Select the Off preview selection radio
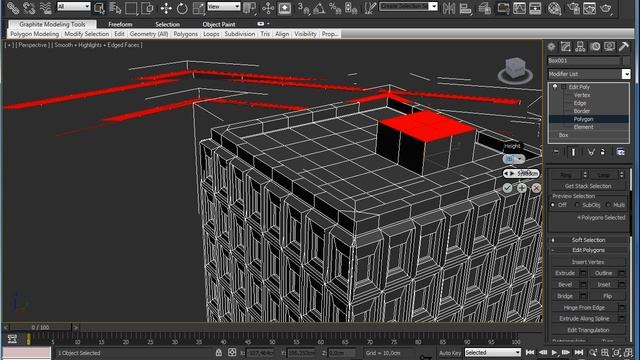 (x=553, y=205)
